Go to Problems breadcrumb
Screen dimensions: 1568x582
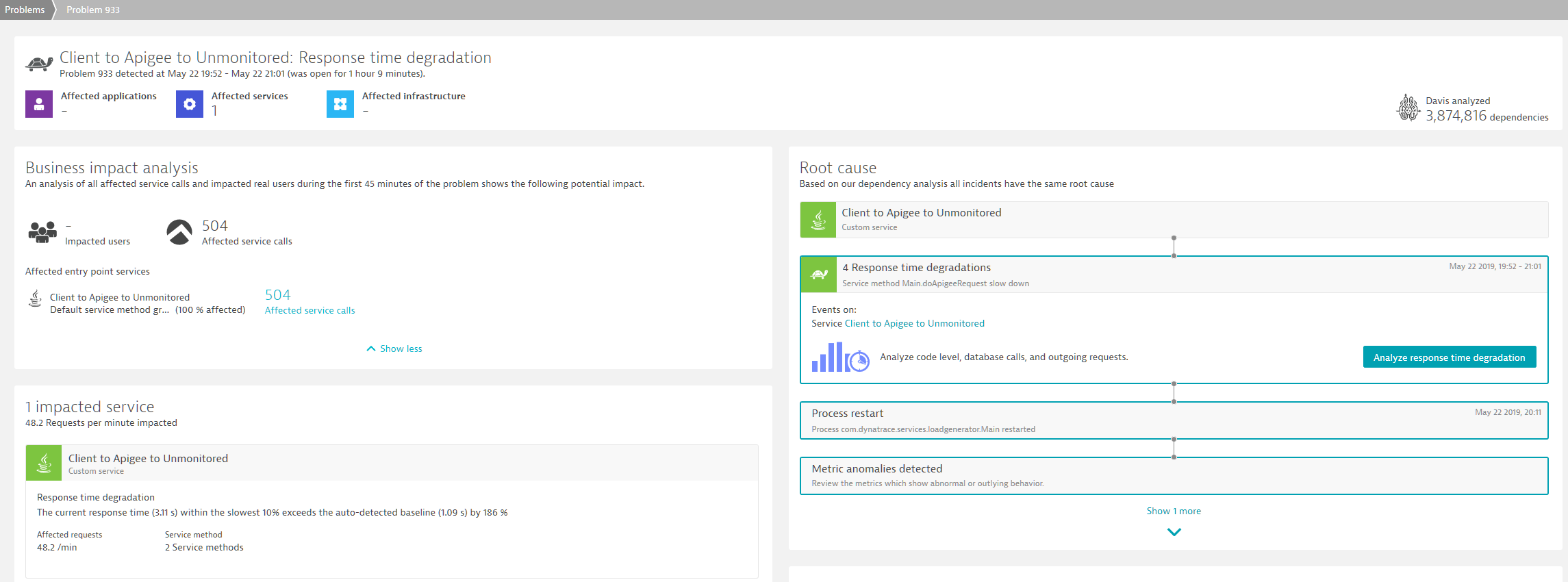tap(25, 10)
